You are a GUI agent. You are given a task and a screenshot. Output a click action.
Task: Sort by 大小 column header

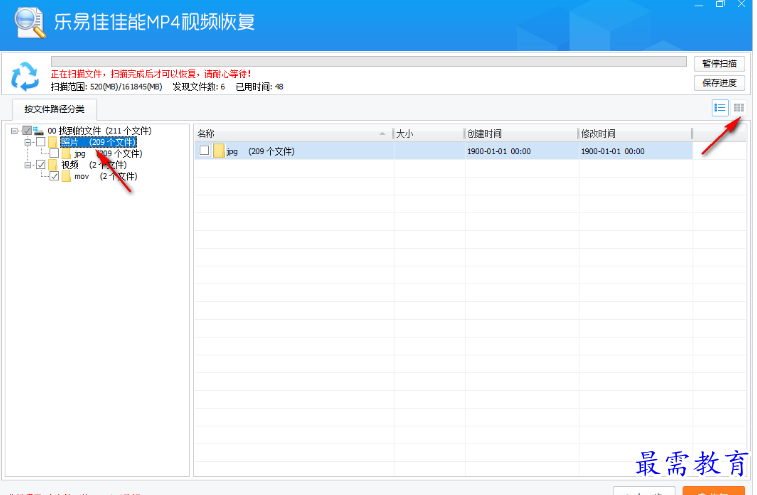pos(429,134)
